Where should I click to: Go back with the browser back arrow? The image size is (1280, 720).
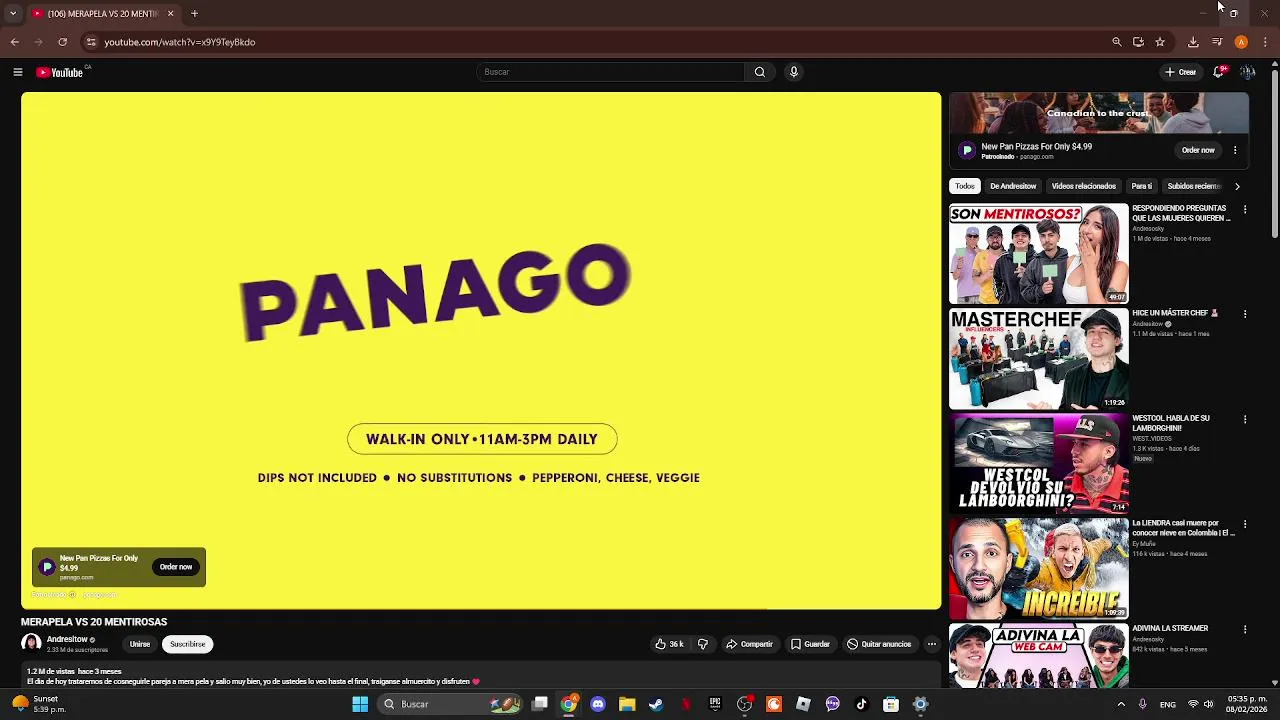pos(14,42)
